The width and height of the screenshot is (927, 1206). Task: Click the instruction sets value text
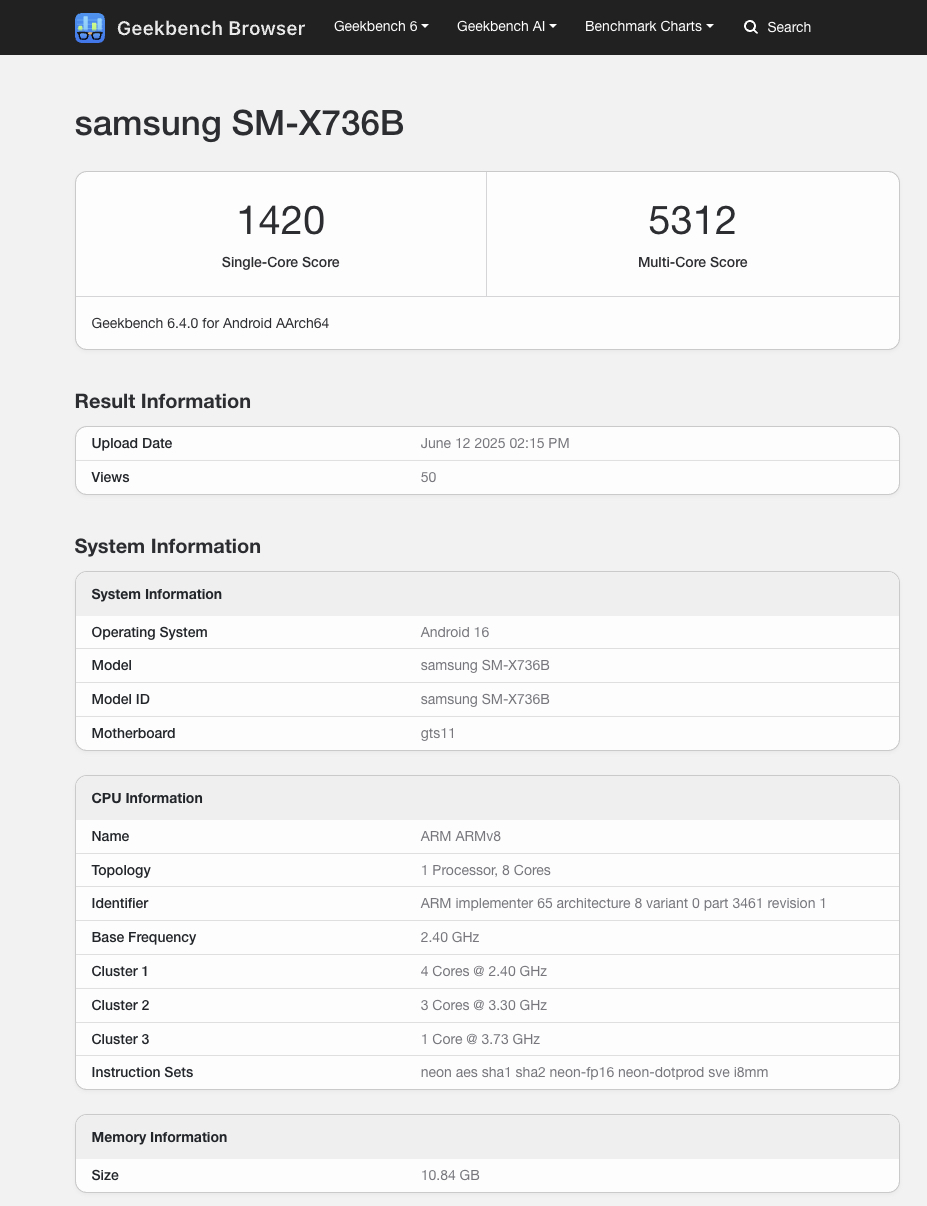[594, 1072]
